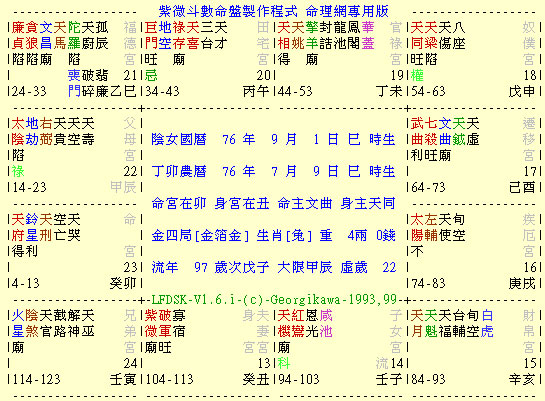Click the 流年 97 歲次戊子 text
Viewport: 545px width, 401px height.
click(x=210, y=267)
